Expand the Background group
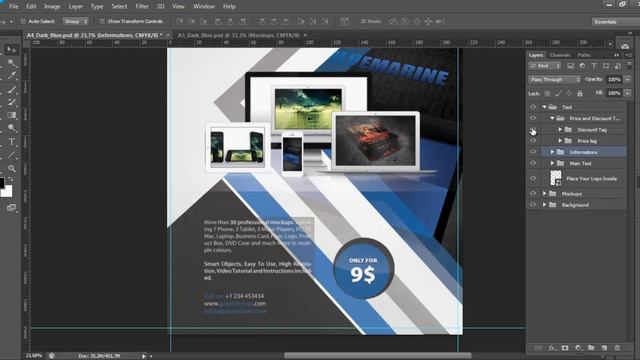The image size is (640, 360). (x=544, y=205)
